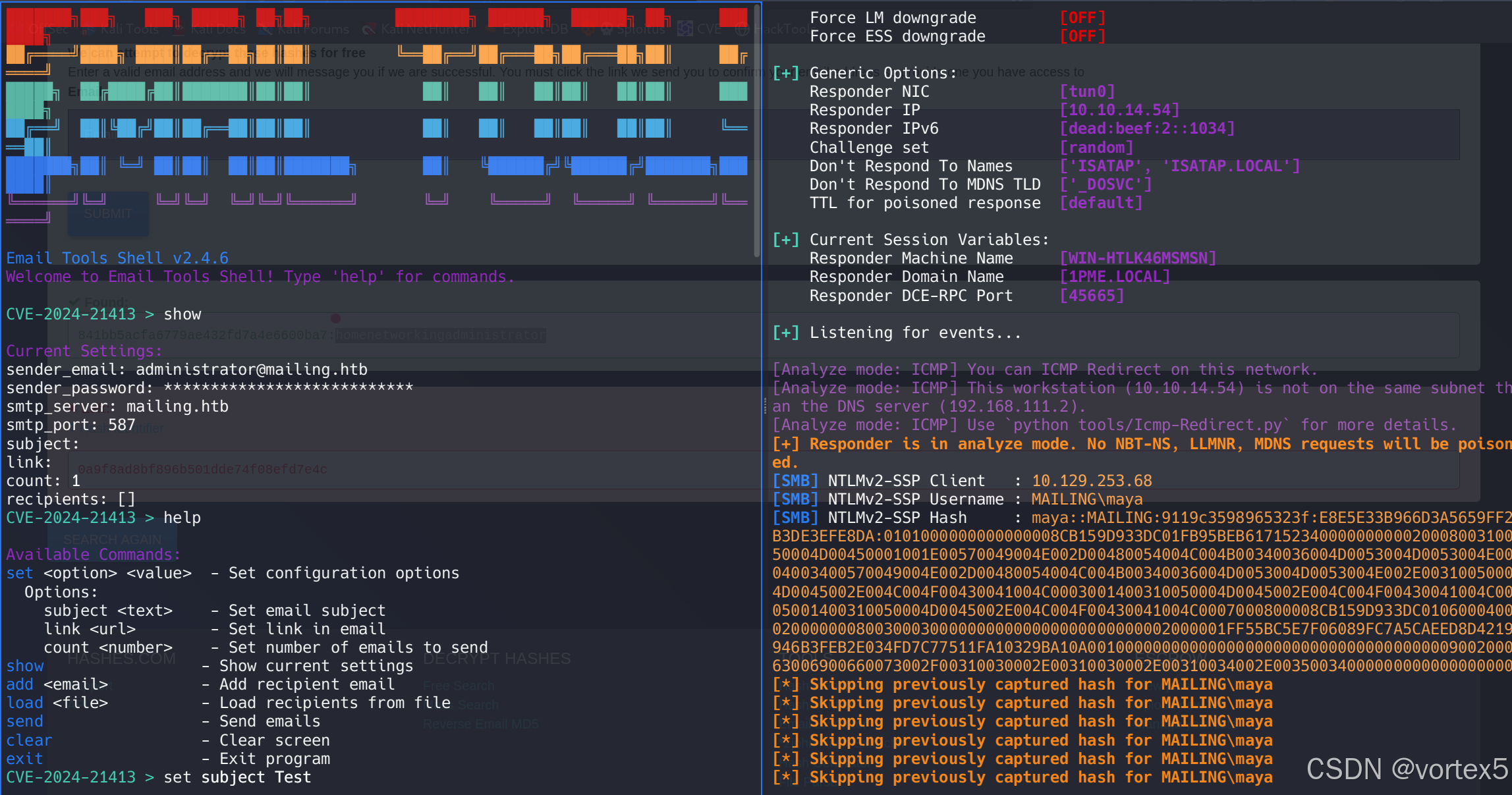Click the Free Search footer link
Image resolution: width=1512 pixels, height=795 pixels.
(x=459, y=686)
